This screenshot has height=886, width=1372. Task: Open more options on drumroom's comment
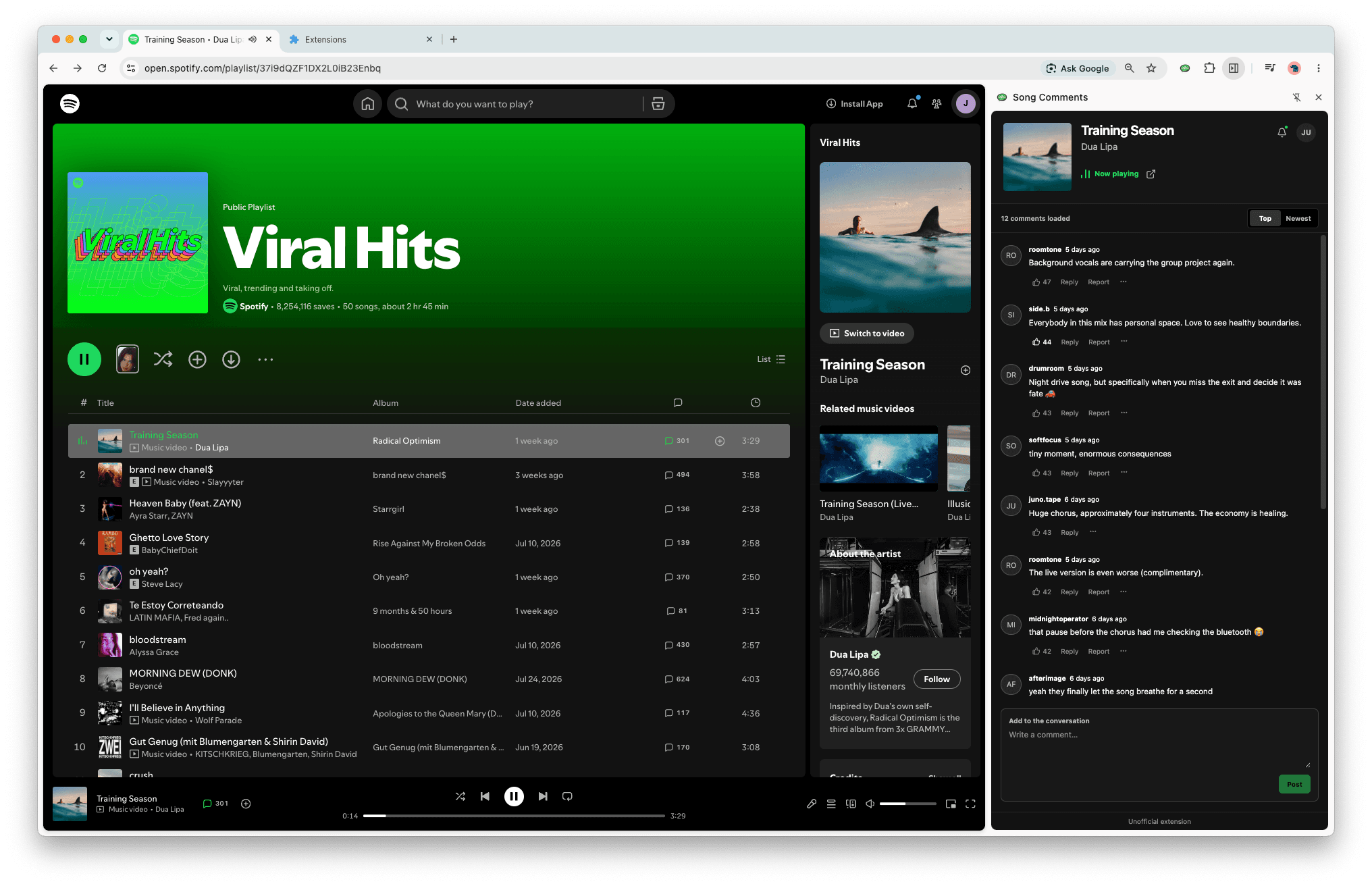[x=1124, y=413]
